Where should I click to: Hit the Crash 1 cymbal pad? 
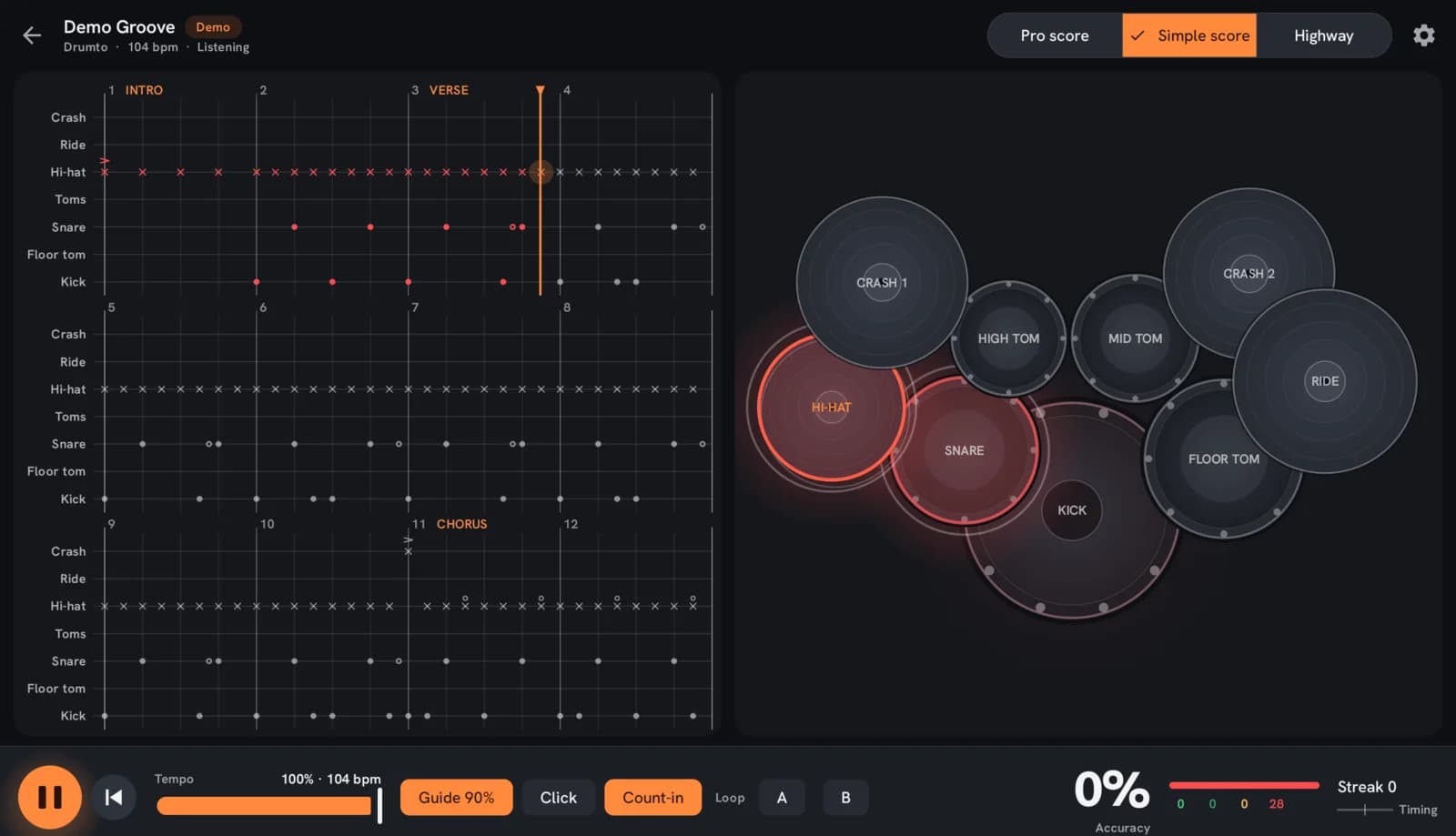pyautogui.click(x=881, y=282)
